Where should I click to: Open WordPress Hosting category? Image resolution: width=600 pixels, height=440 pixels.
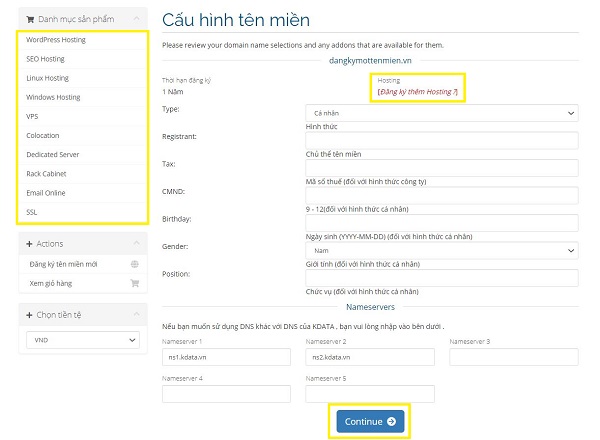pos(56,40)
